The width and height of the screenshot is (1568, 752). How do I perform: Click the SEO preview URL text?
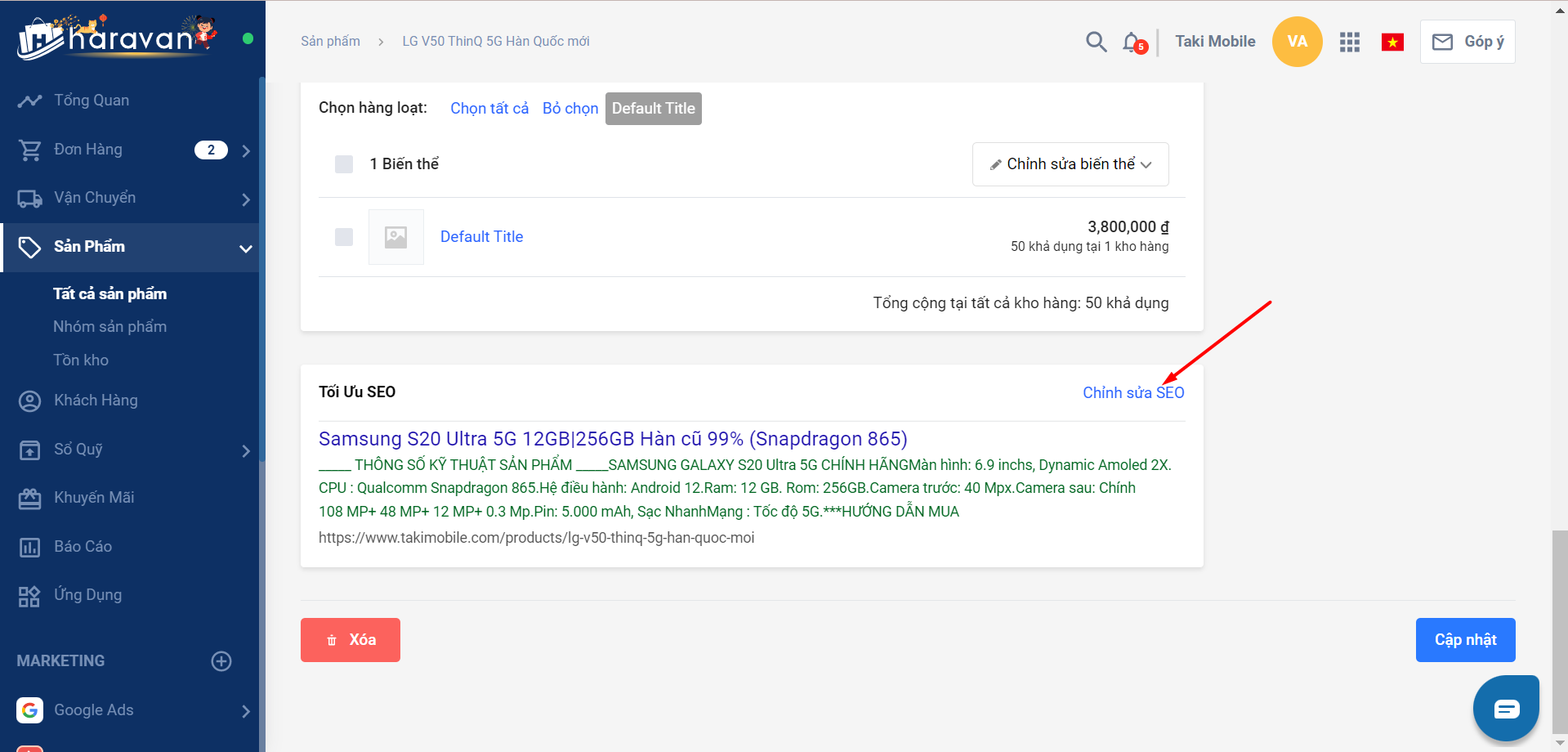coord(536,538)
